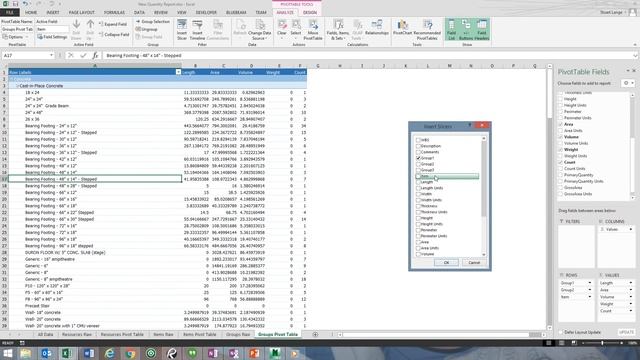Click Group Selection in the ribbon
This screenshot has height=360, width=640.
click(x=152, y=22)
